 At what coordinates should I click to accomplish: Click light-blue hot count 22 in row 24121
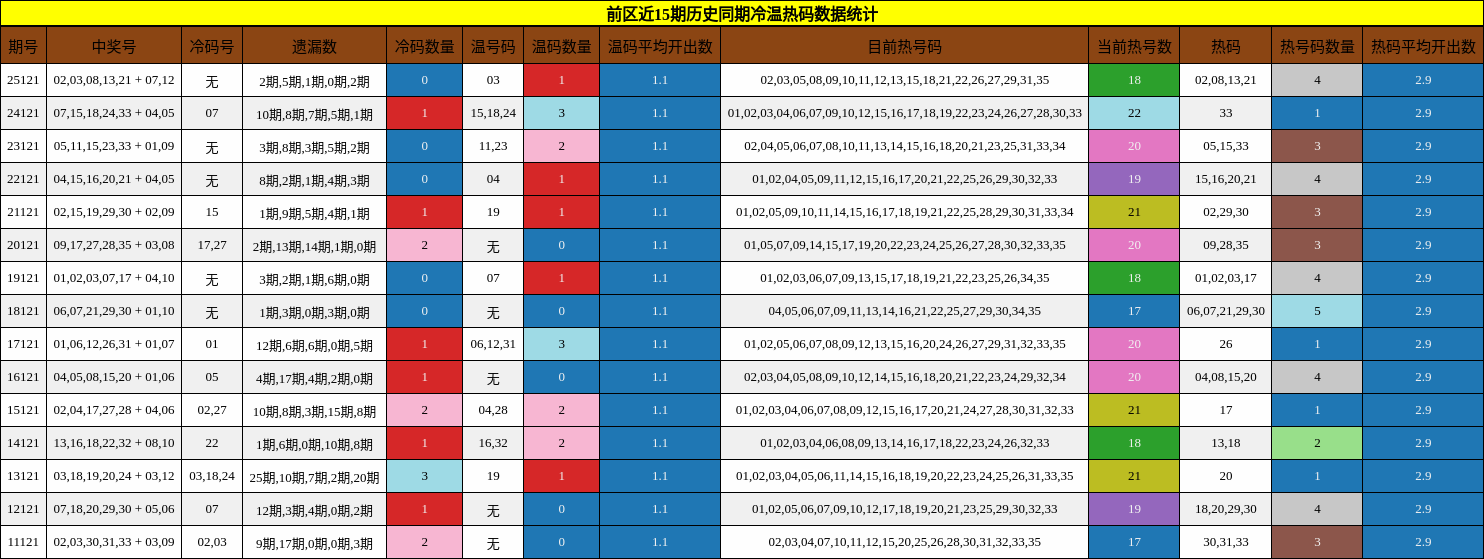click(x=1134, y=113)
